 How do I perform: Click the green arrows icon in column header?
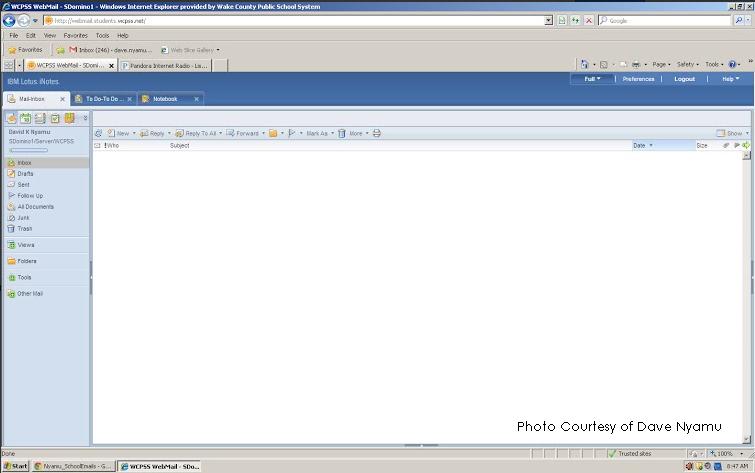[x=746, y=145]
